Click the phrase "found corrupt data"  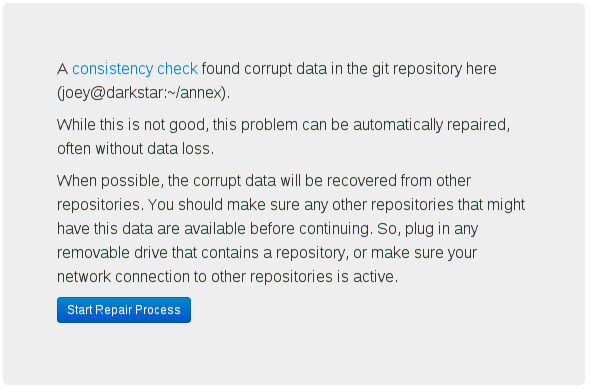click(x=264, y=69)
